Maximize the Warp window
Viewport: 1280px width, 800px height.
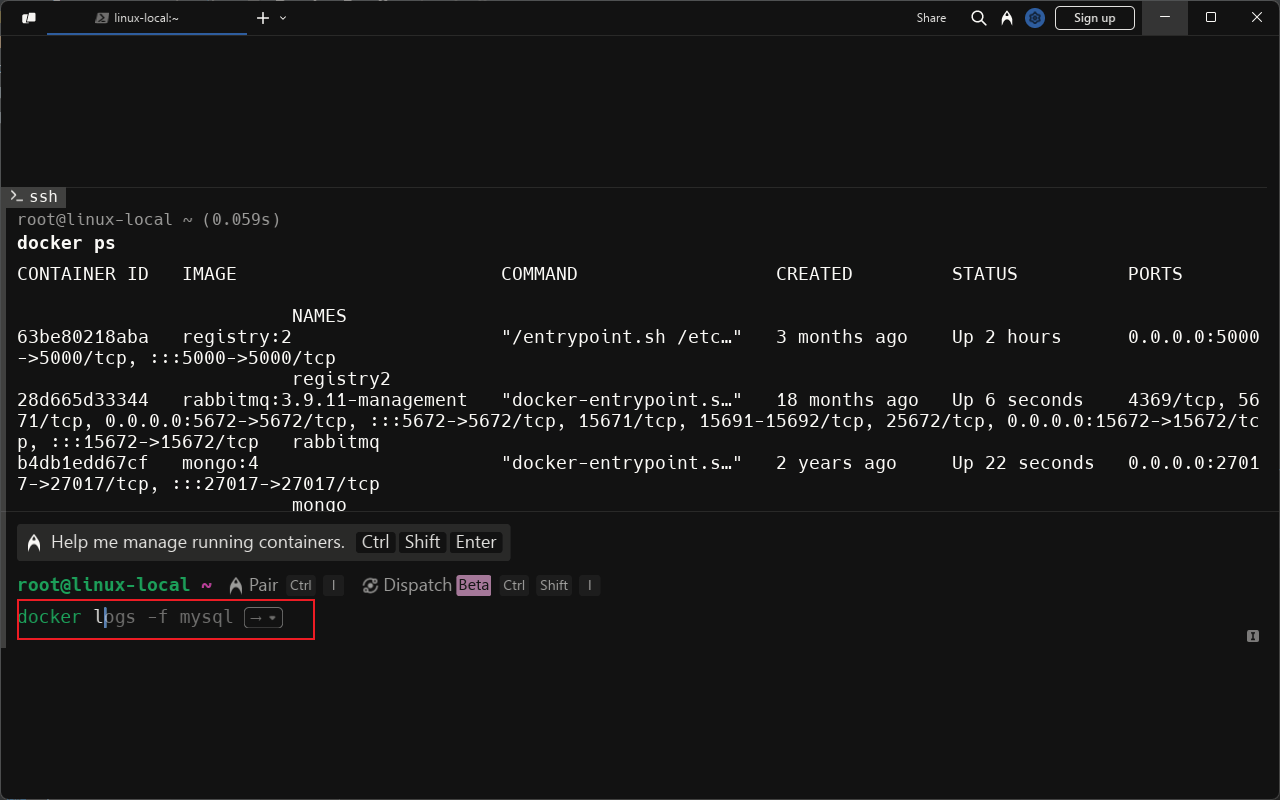point(1211,18)
